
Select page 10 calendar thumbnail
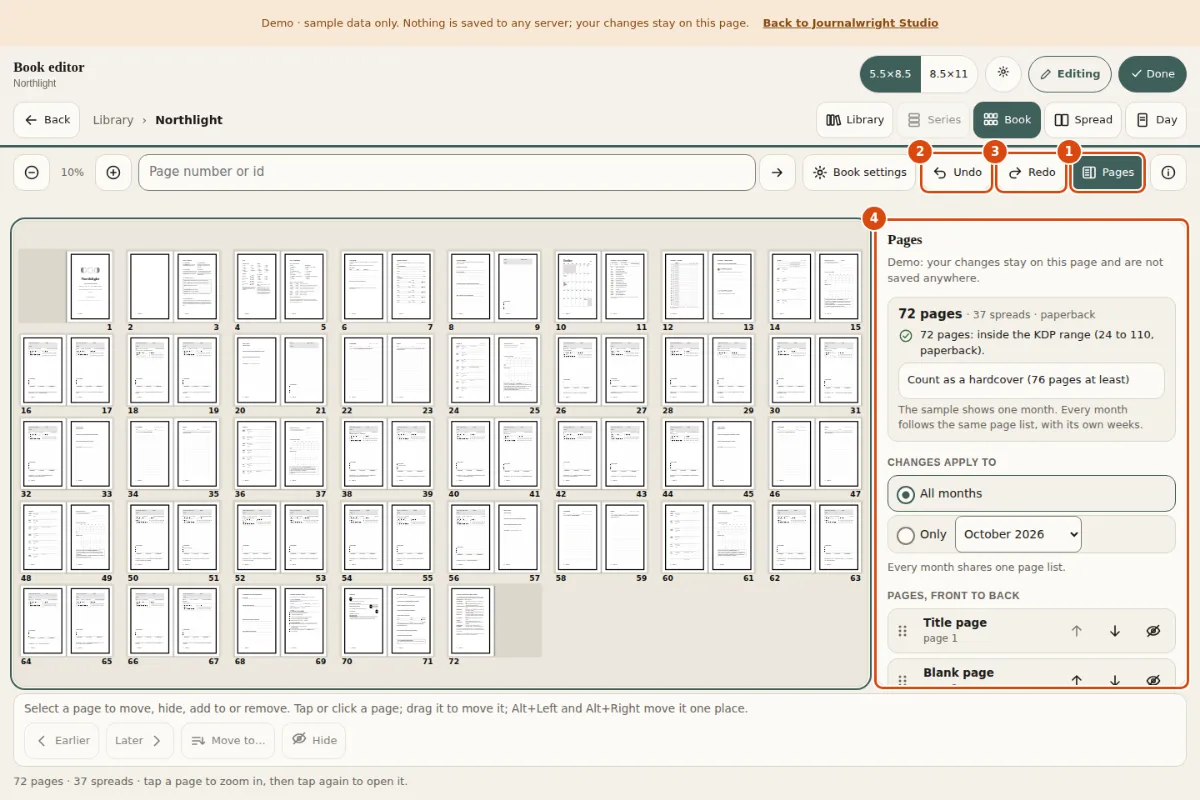click(577, 286)
